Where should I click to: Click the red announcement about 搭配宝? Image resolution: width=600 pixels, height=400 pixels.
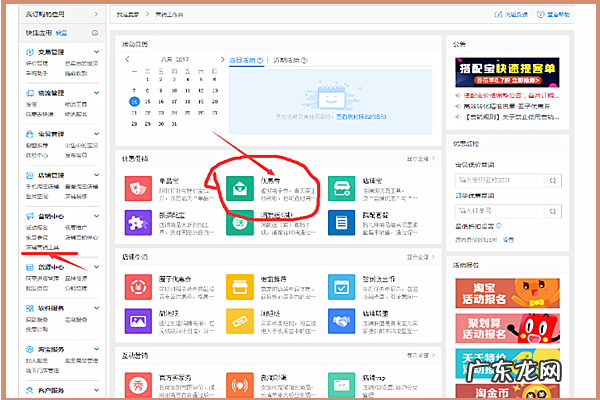coord(511,95)
